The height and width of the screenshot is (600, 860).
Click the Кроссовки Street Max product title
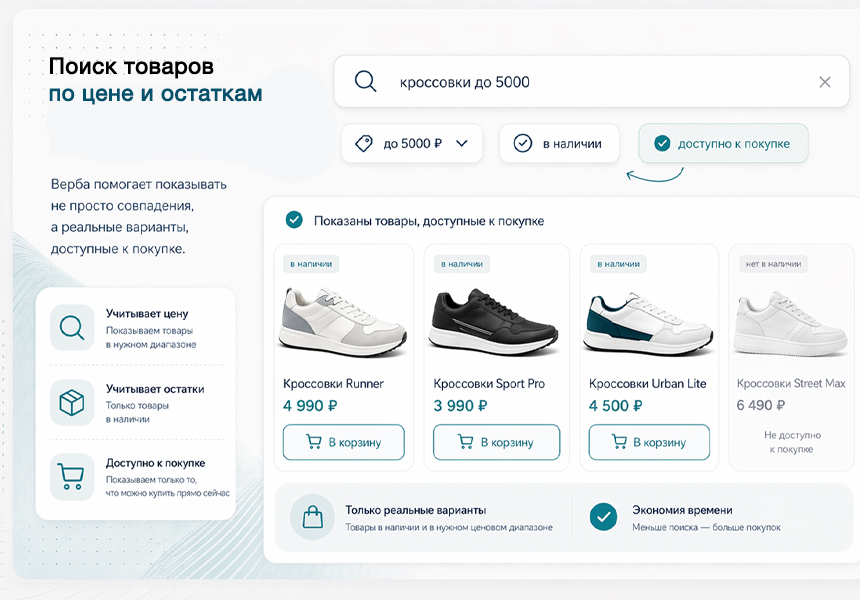pos(791,384)
